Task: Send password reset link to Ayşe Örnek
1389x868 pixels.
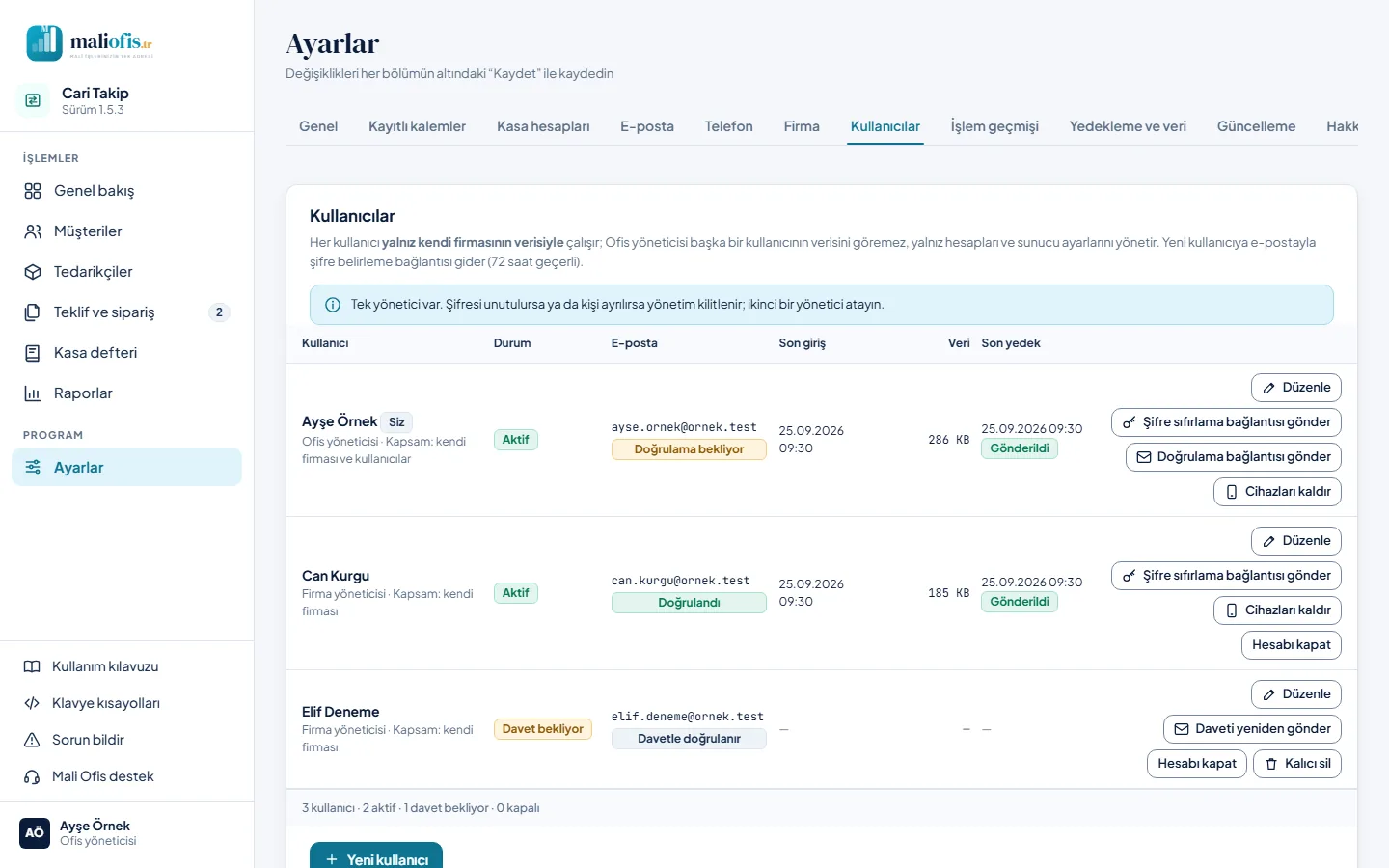Action: click(x=1226, y=422)
